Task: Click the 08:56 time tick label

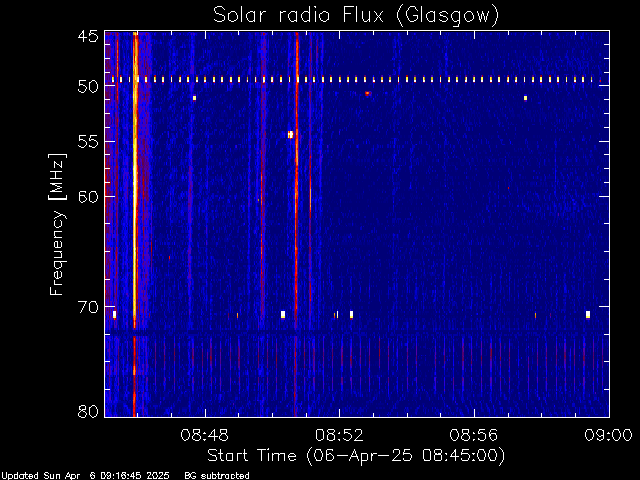Action: tap(474, 435)
